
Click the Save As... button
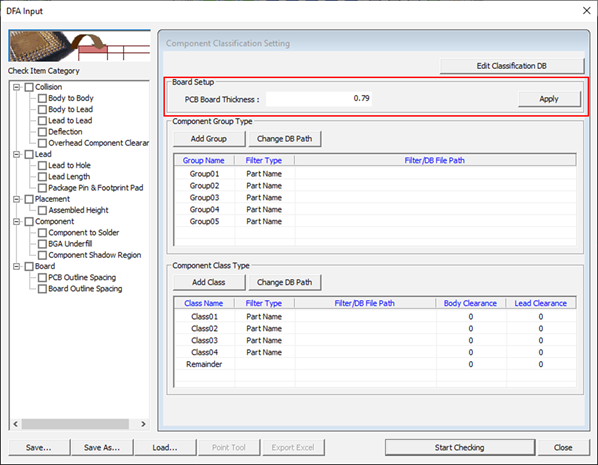point(102,447)
